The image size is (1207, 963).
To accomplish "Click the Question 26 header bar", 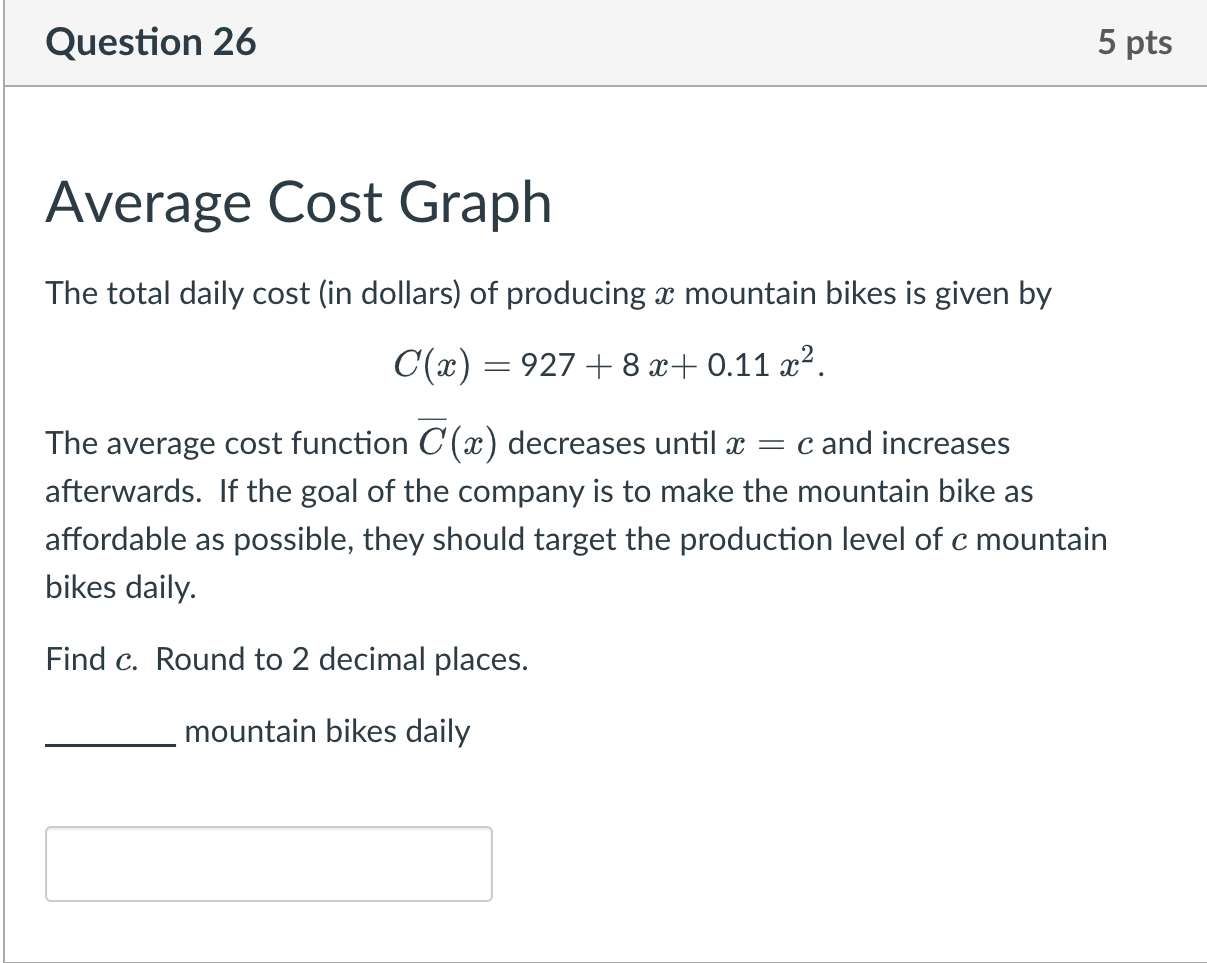I will [603, 42].
